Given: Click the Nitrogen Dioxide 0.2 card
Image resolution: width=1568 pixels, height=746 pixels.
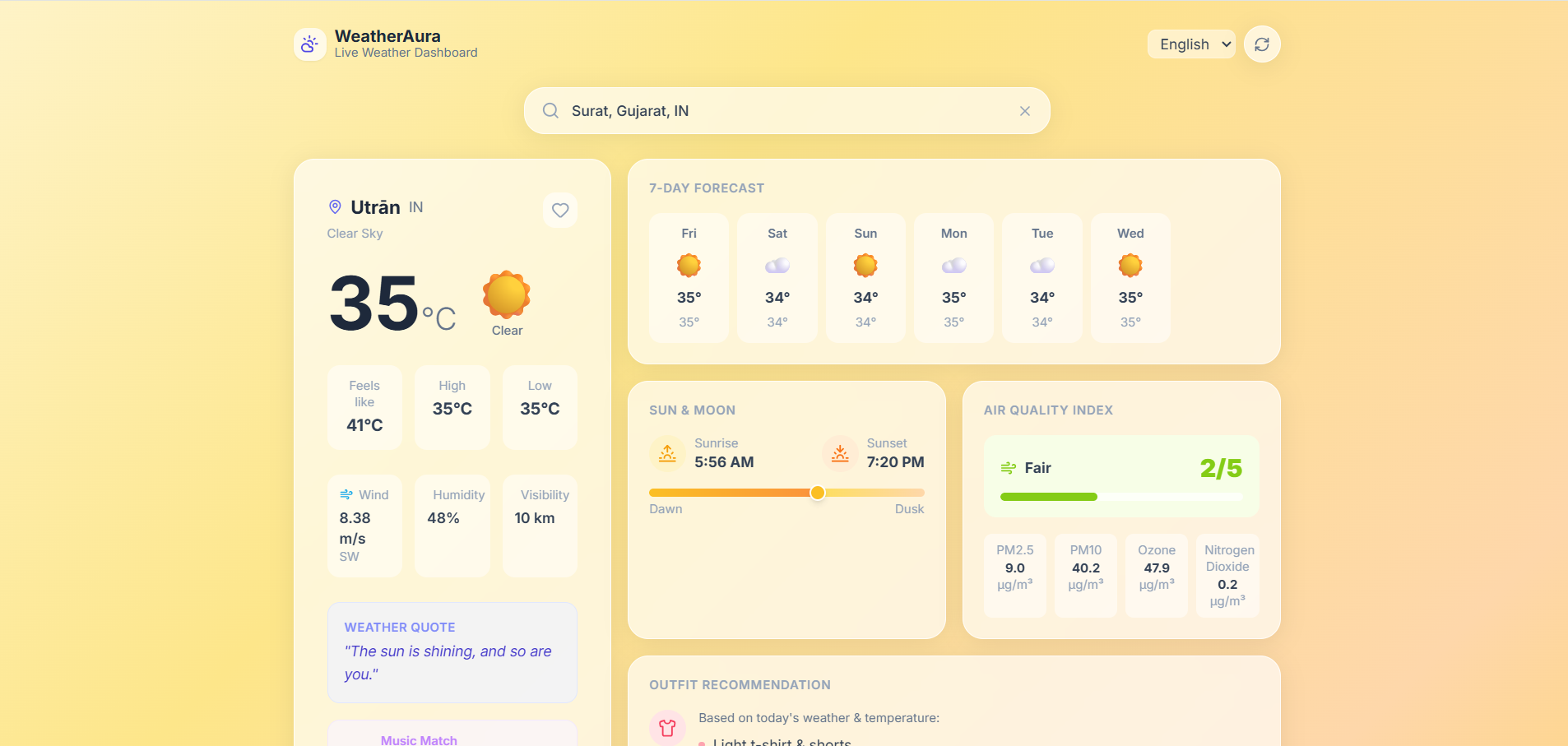Looking at the screenshot, I should coord(1227,575).
